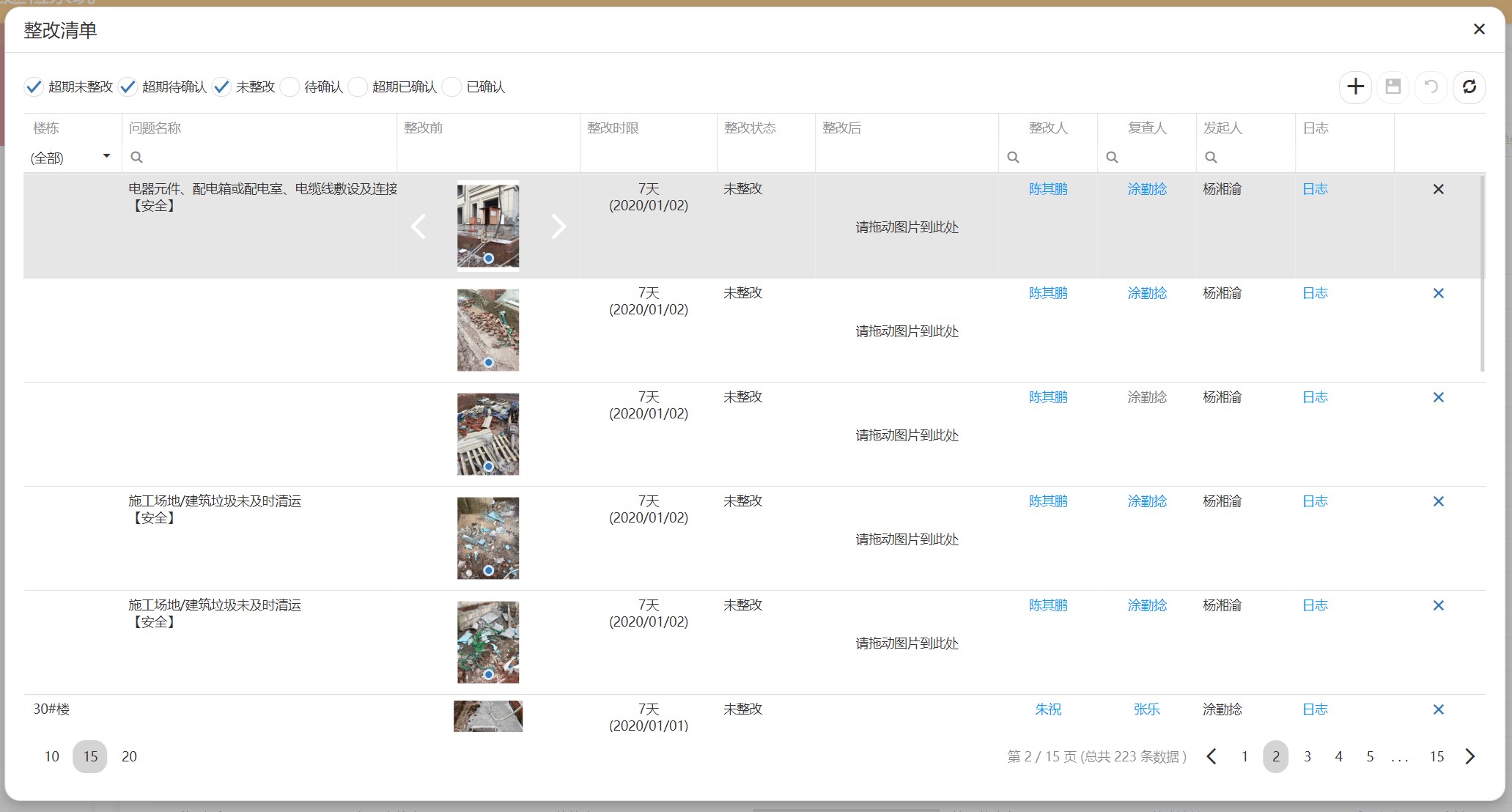Delete the 30#楼 row
The height and width of the screenshot is (812, 1512).
click(x=1438, y=709)
